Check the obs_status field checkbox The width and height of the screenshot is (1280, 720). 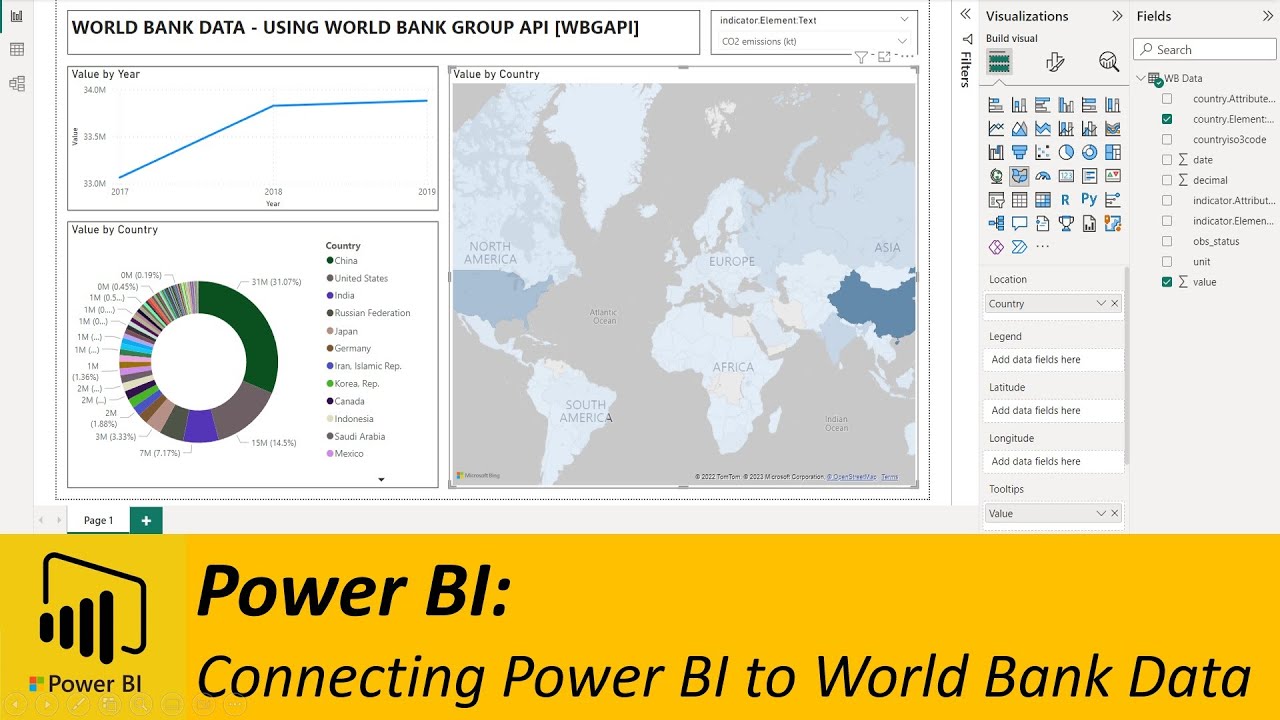1167,241
